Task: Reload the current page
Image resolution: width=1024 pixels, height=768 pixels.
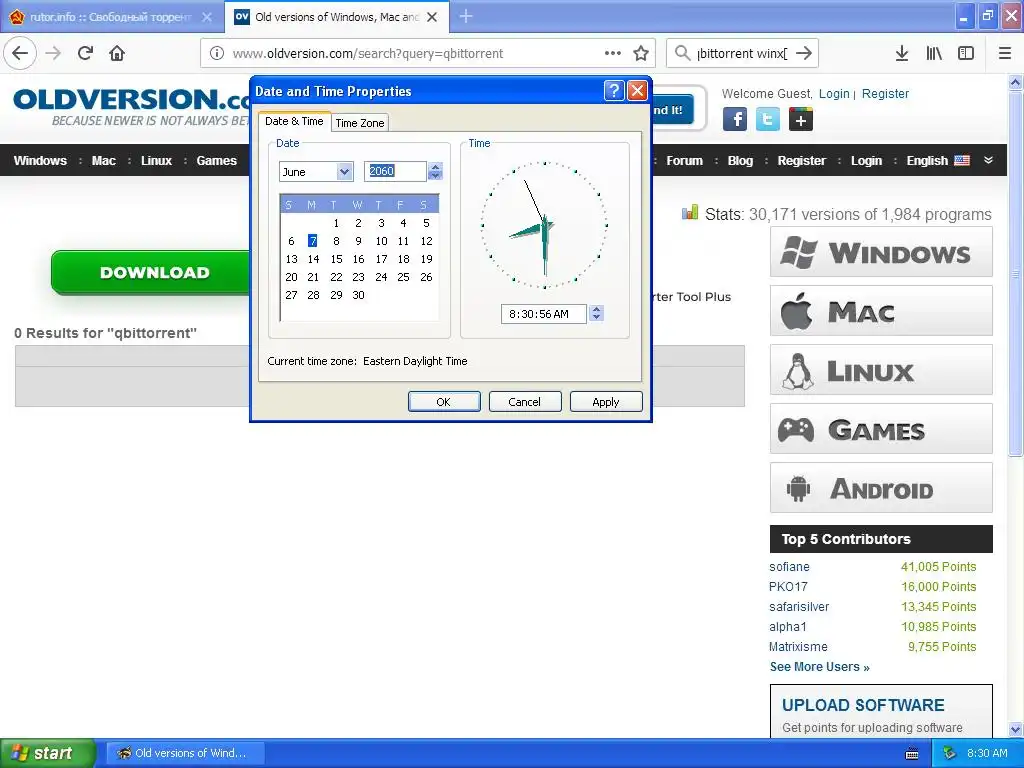Action: (x=85, y=53)
